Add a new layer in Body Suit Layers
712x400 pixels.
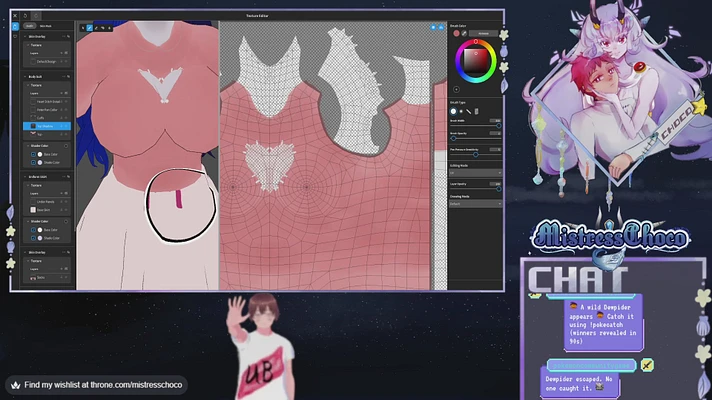[x=61, y=93]
